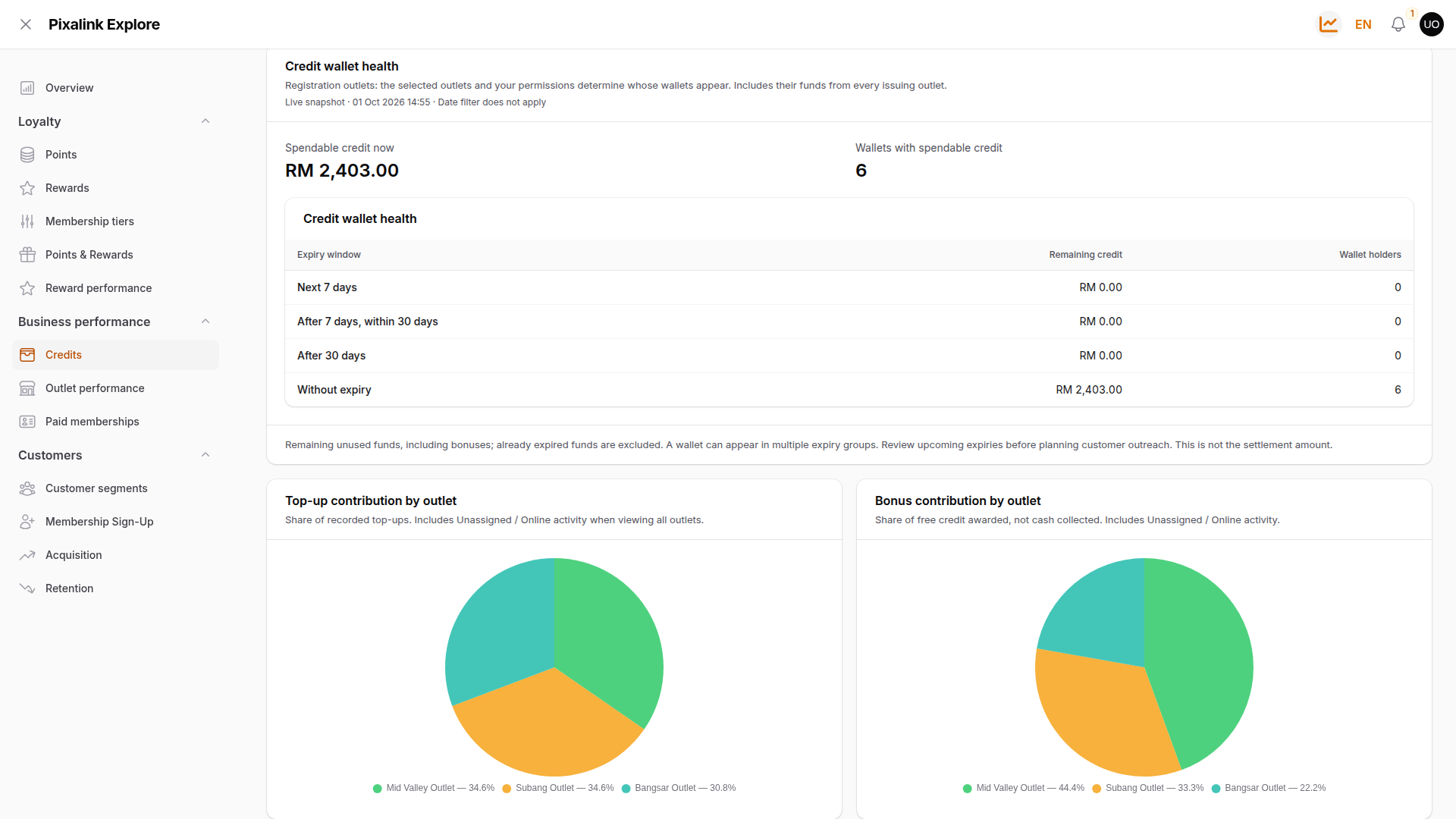Open the Retention page link

point(115,588)
